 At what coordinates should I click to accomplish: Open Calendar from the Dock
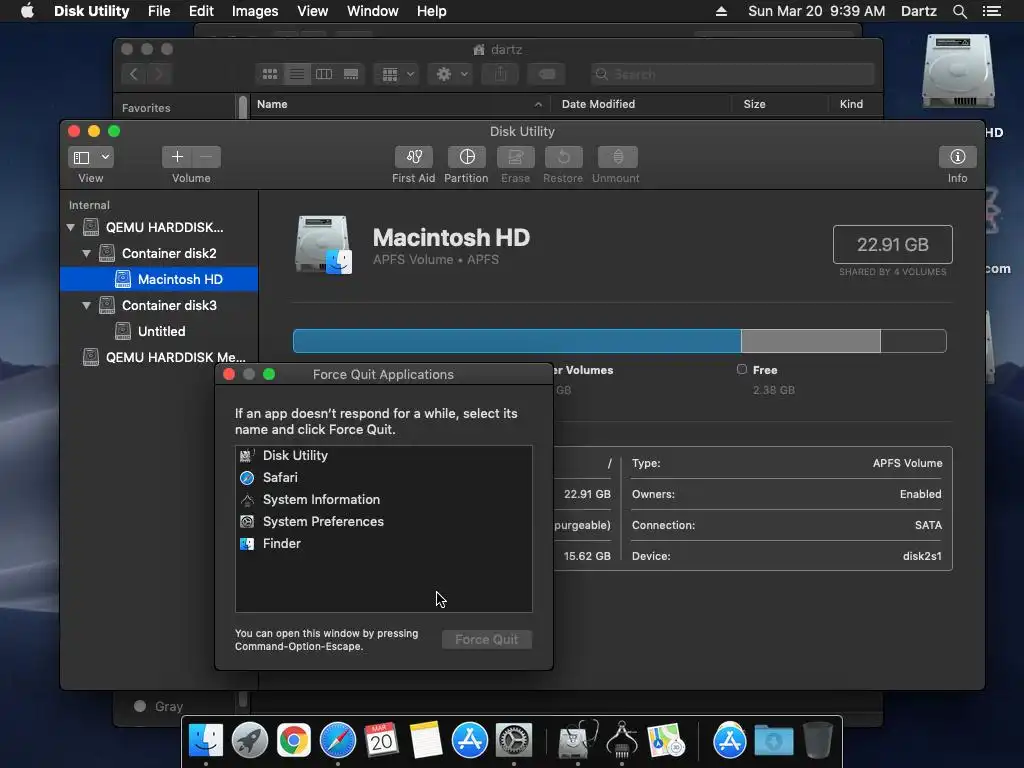381,741
